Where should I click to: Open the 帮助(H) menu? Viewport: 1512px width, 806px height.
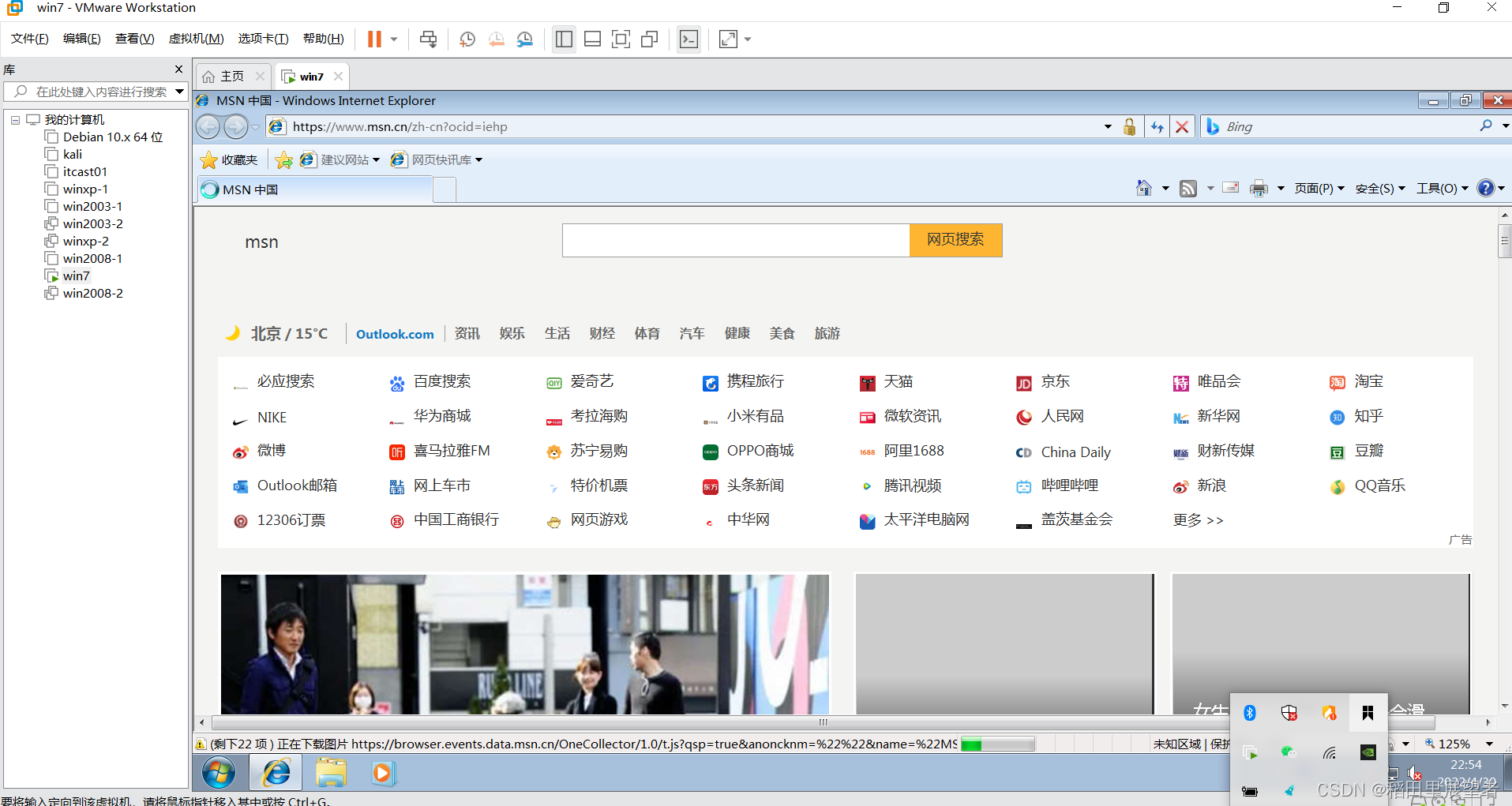(x=323, y=39)
